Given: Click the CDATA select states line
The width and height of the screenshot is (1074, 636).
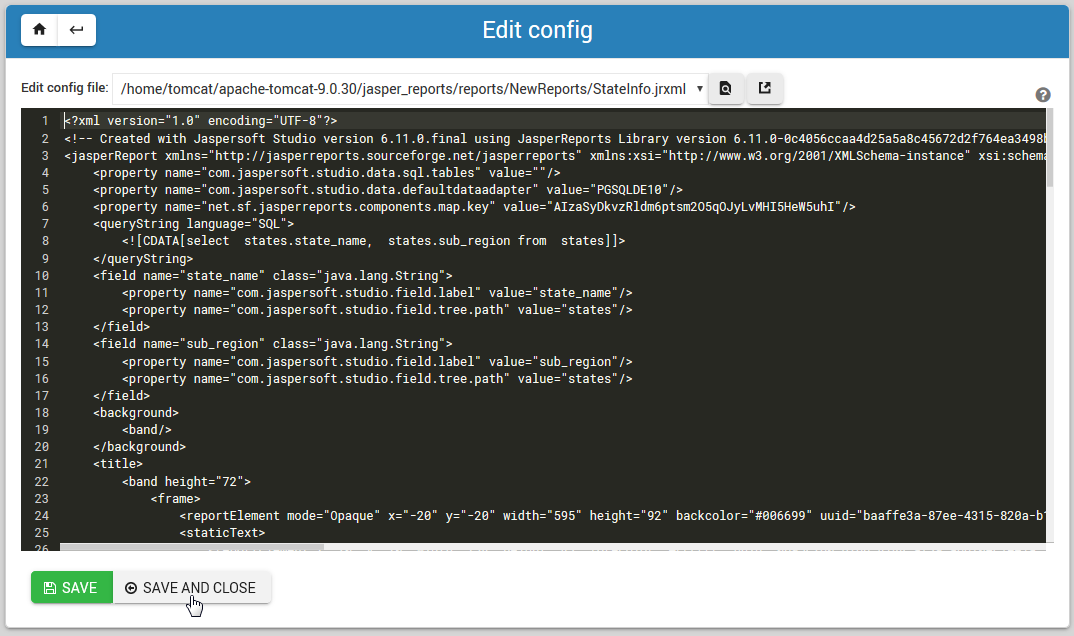Looking at the screenshot, I should pos(373,241).
